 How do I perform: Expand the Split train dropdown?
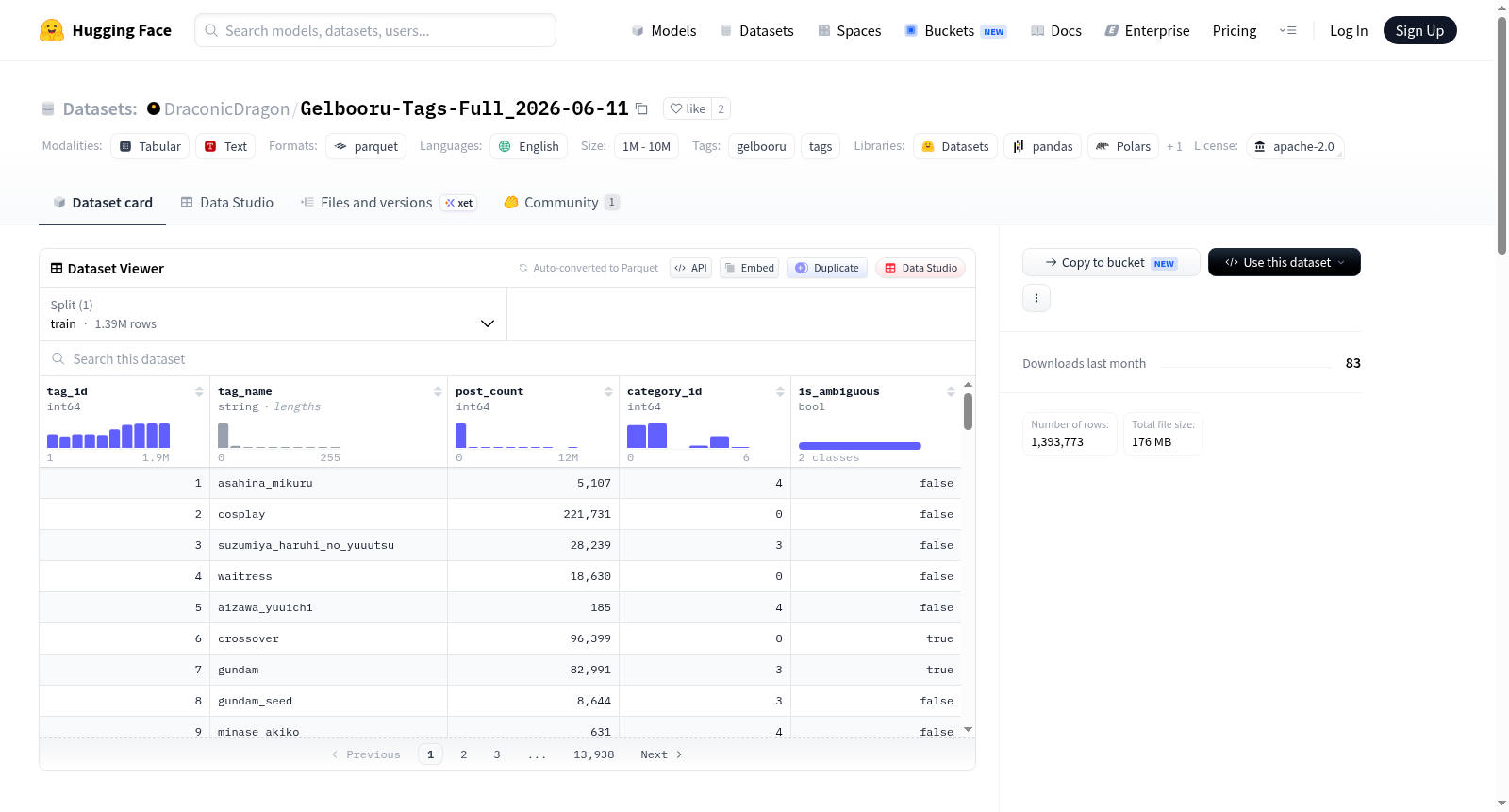[x=274, y=314]
